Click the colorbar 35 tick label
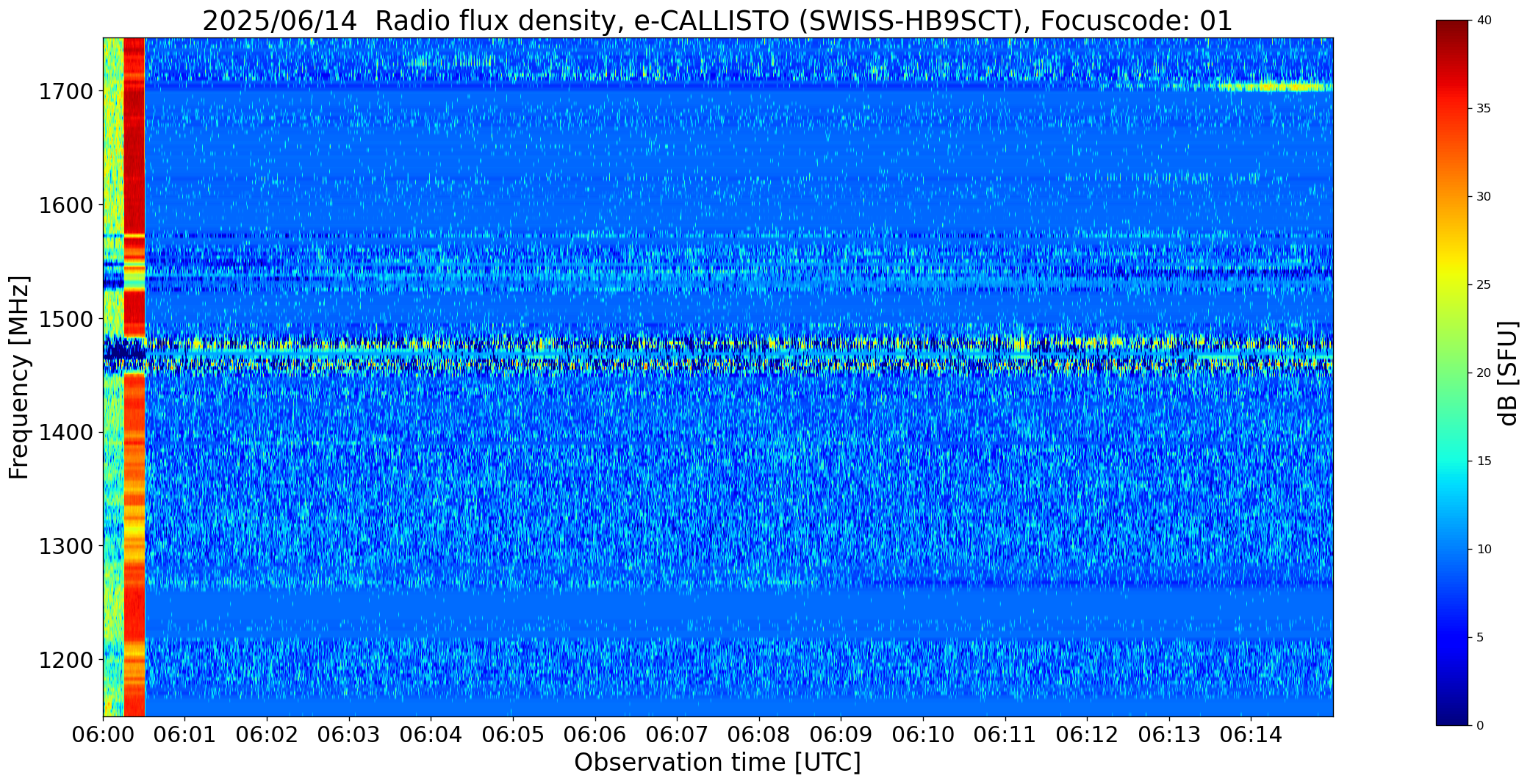The image size is (1530, 784). pos(1484,109)
